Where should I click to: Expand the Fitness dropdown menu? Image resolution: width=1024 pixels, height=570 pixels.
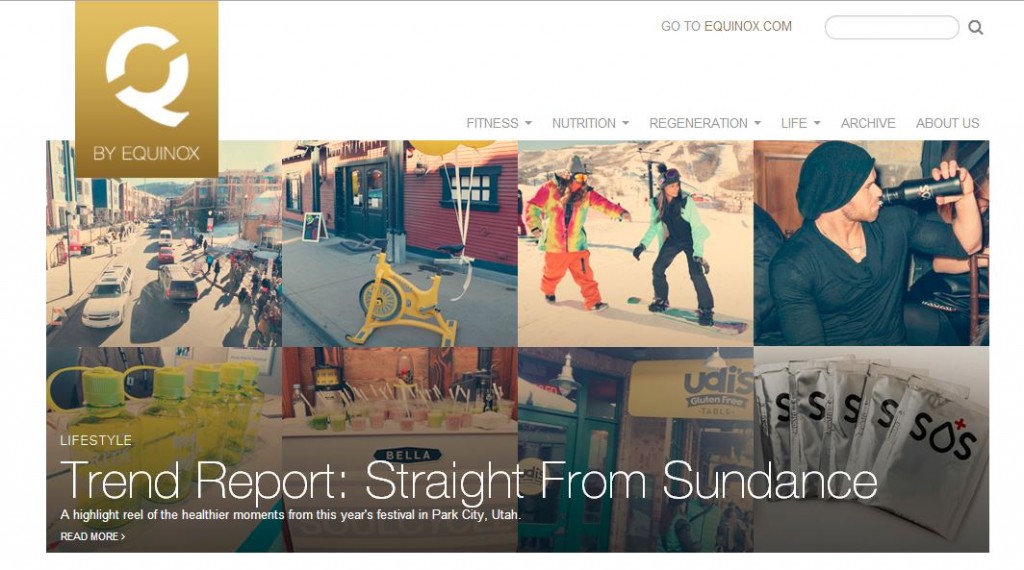point(499,123)
